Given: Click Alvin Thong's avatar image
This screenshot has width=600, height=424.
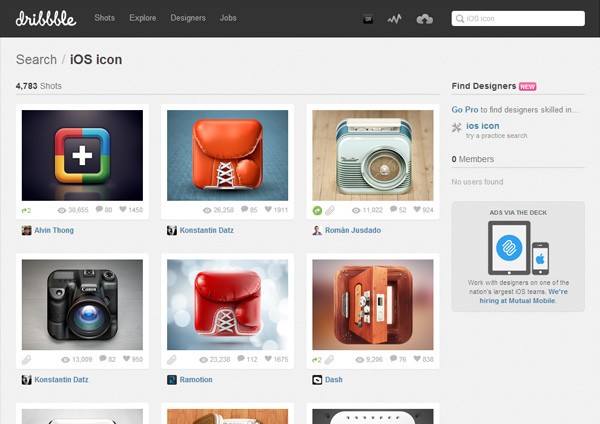Looking at the screenshot, I should click(26, 230).
